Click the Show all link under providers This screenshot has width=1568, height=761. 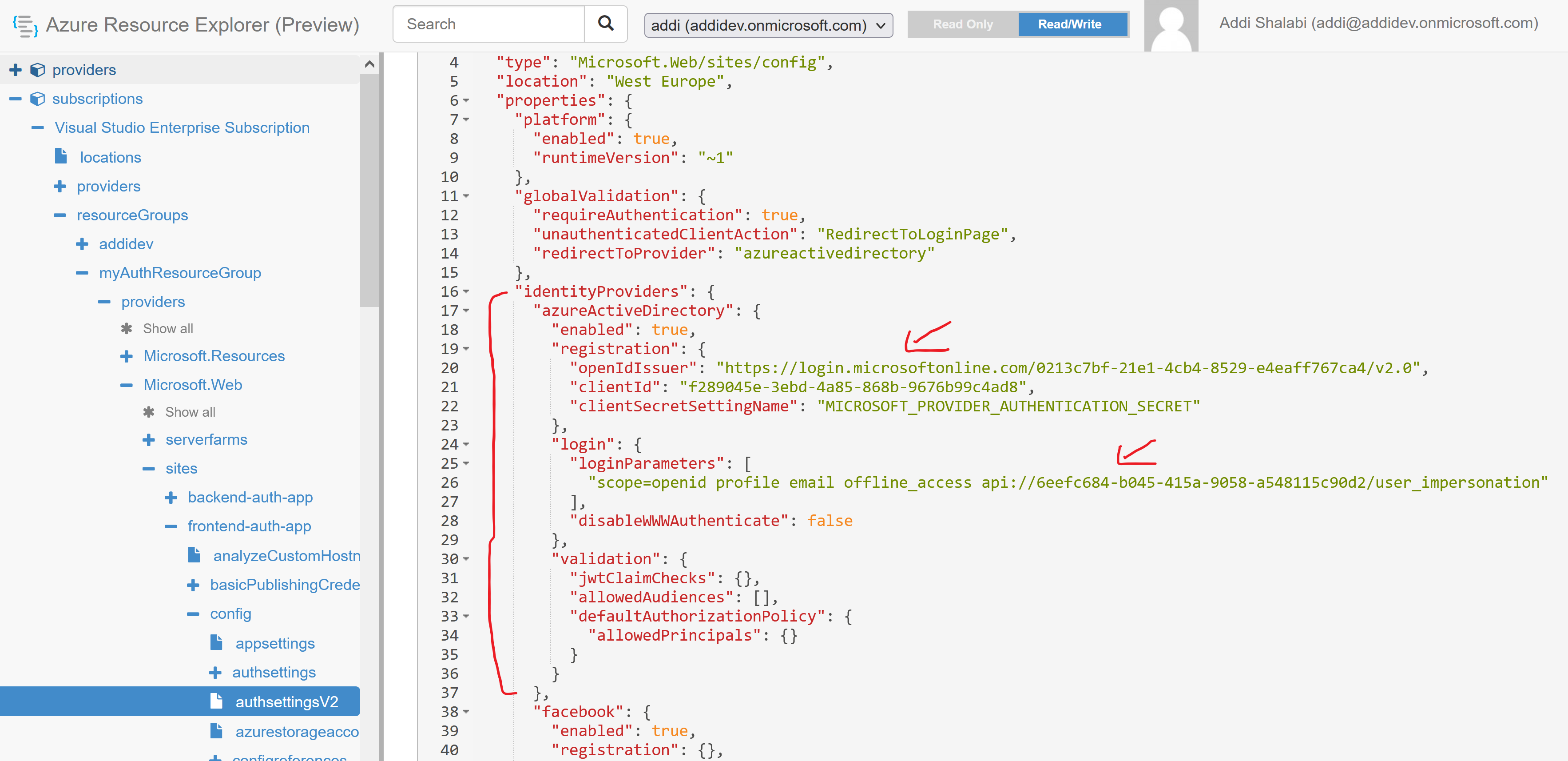[x=167, y=328]
